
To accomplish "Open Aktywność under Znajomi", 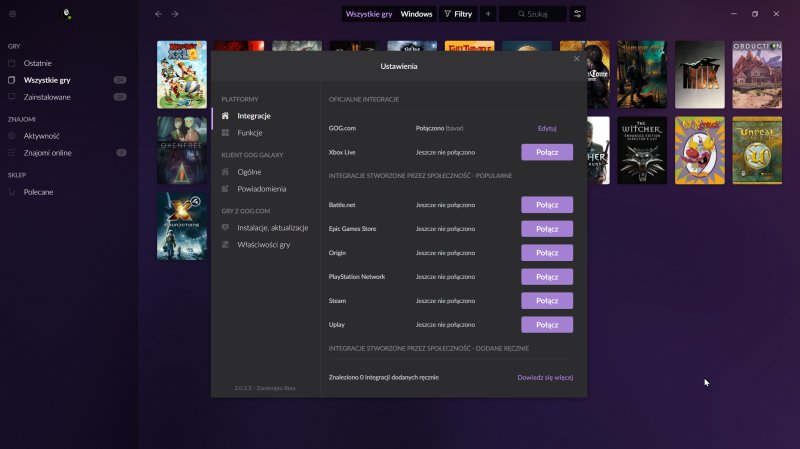I will point(41,136).
